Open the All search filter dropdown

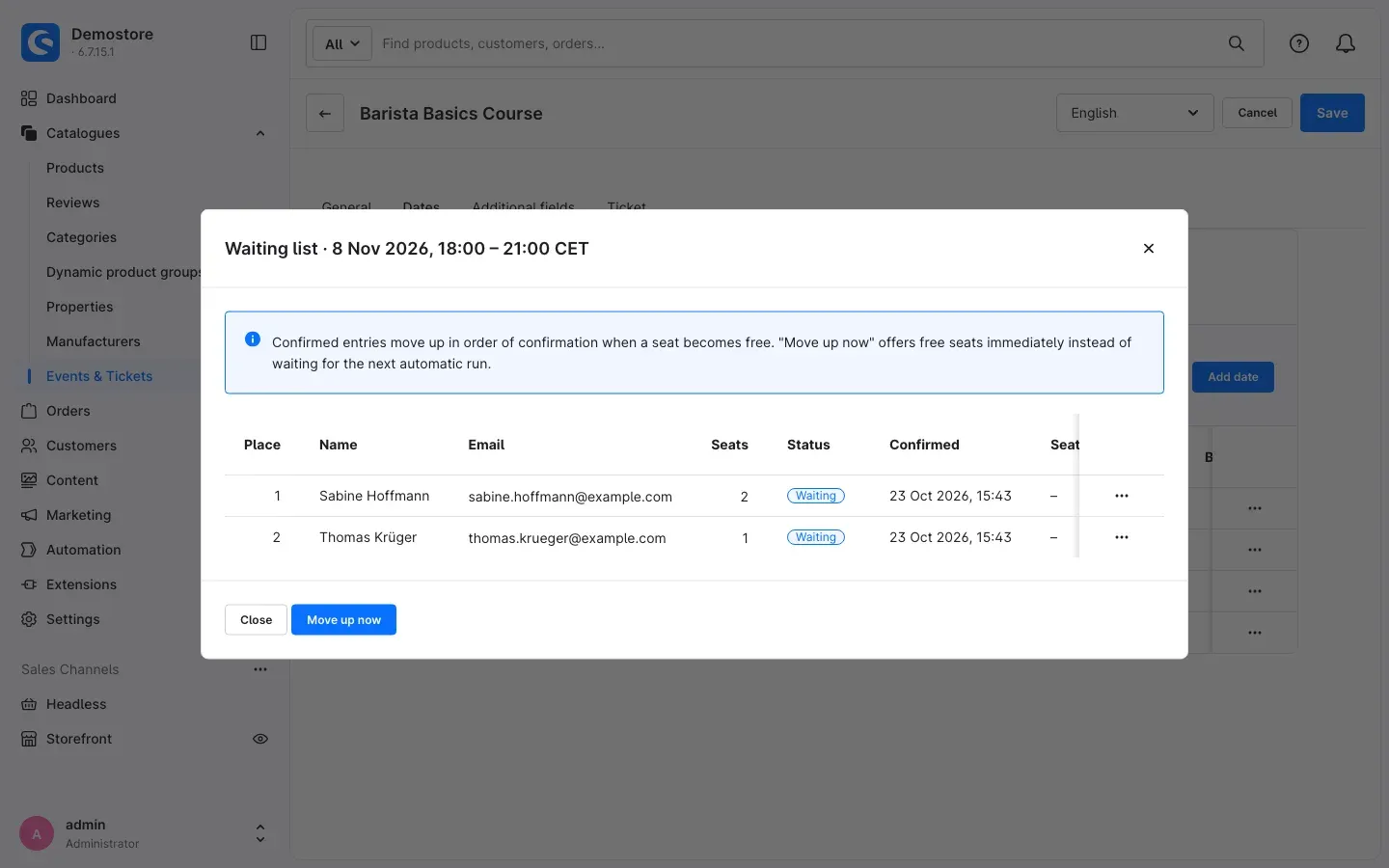[342, 43]
